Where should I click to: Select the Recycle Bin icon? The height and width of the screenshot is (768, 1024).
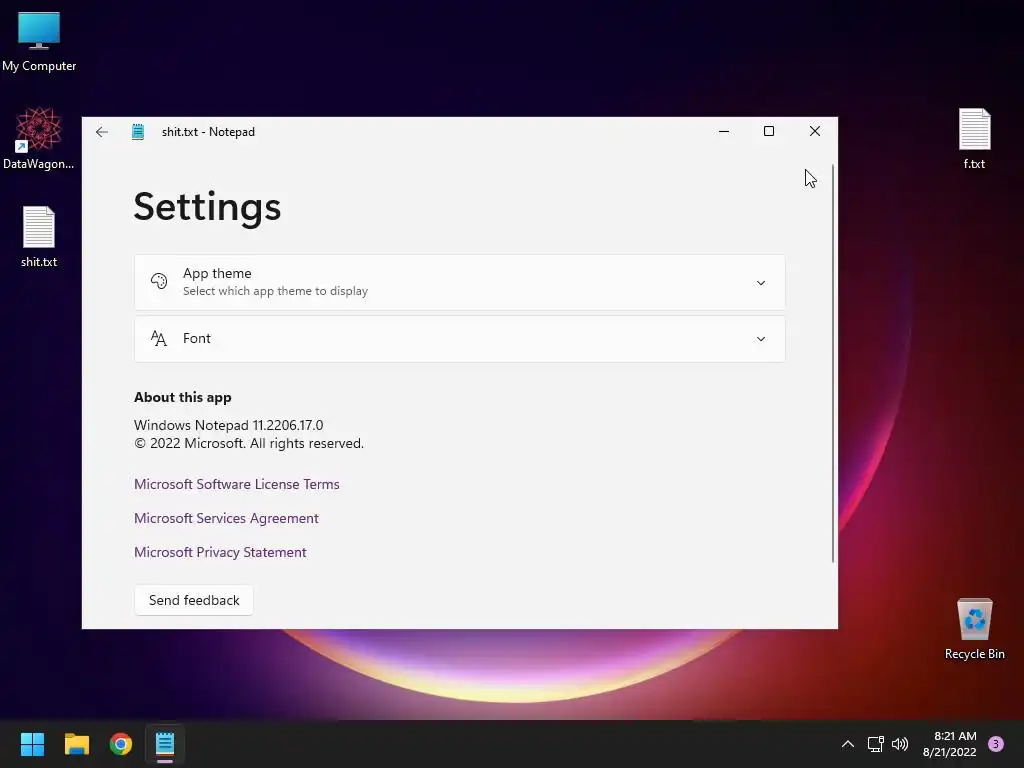[x=974, y=628]
